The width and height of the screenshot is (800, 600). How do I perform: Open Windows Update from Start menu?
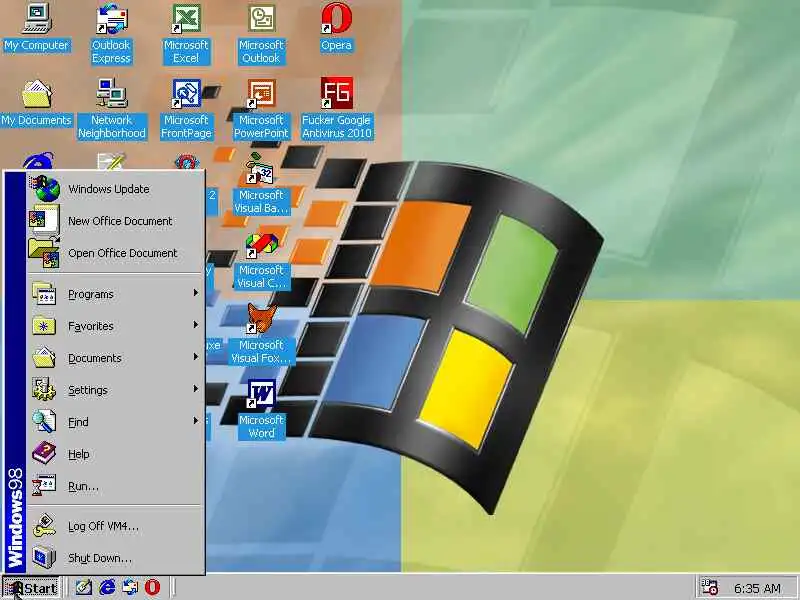[x=116, y=189]
